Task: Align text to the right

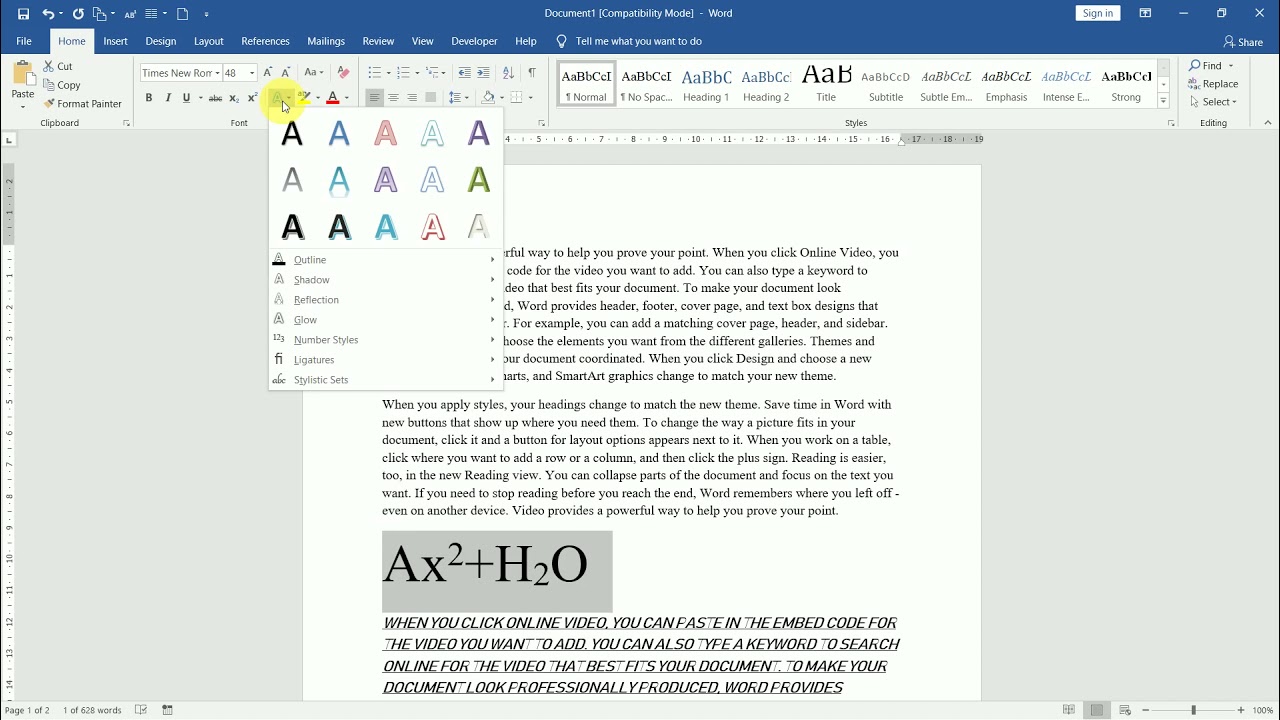Action: [x=412, y=98]
